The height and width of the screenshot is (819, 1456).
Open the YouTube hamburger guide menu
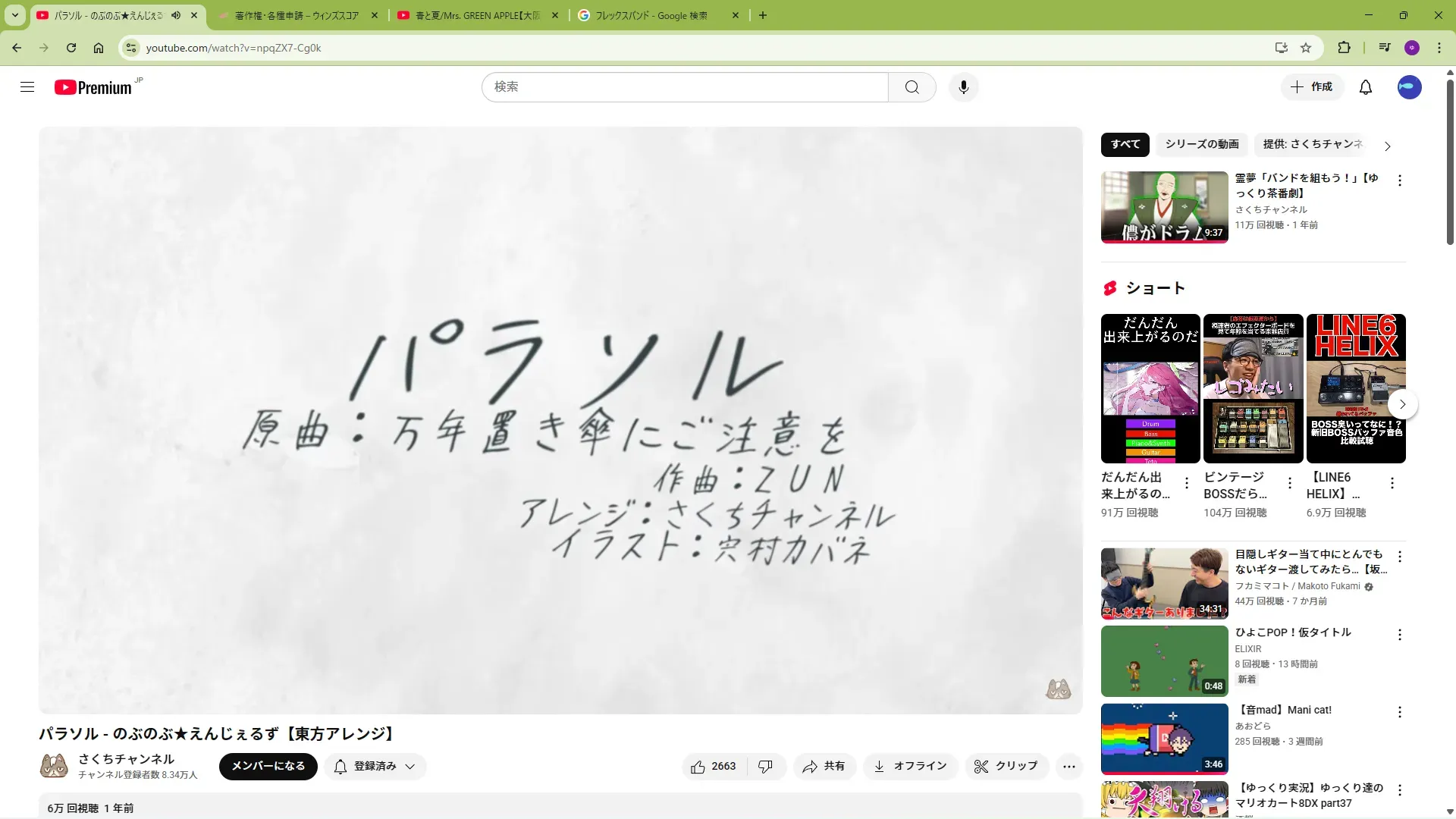coord(27,87)
